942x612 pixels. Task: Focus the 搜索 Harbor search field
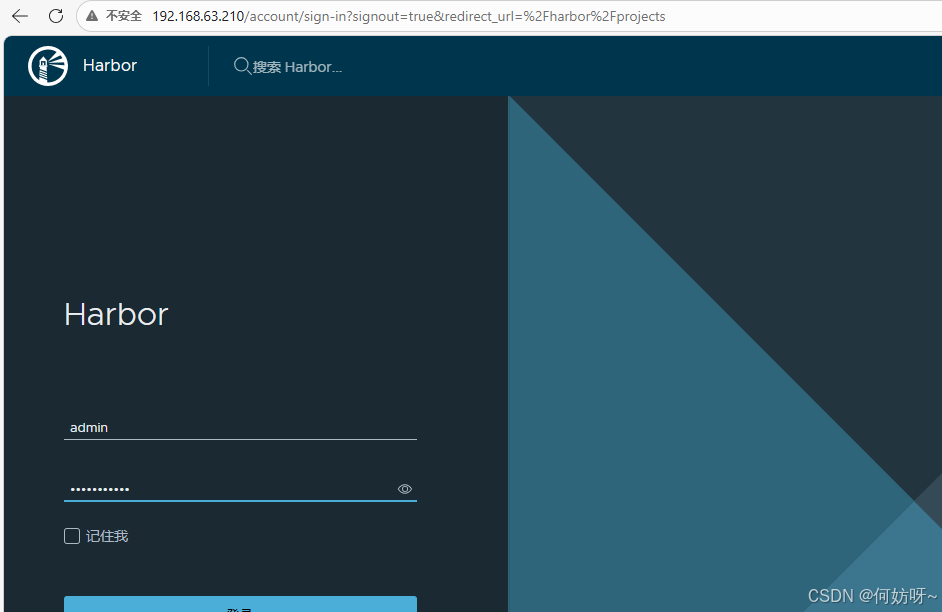coord(297,67)
